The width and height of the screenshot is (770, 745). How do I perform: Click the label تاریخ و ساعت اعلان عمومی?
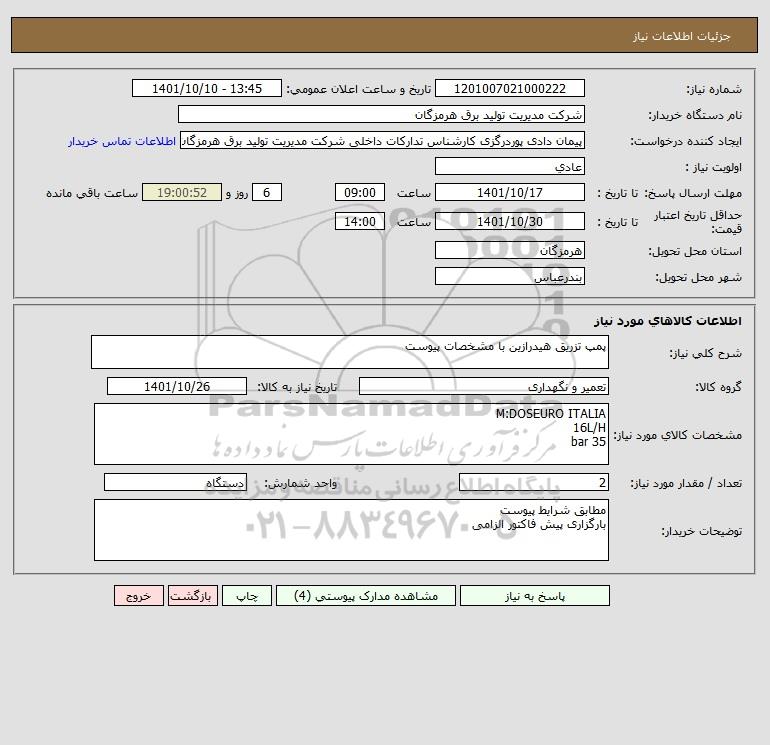[358, 89]
